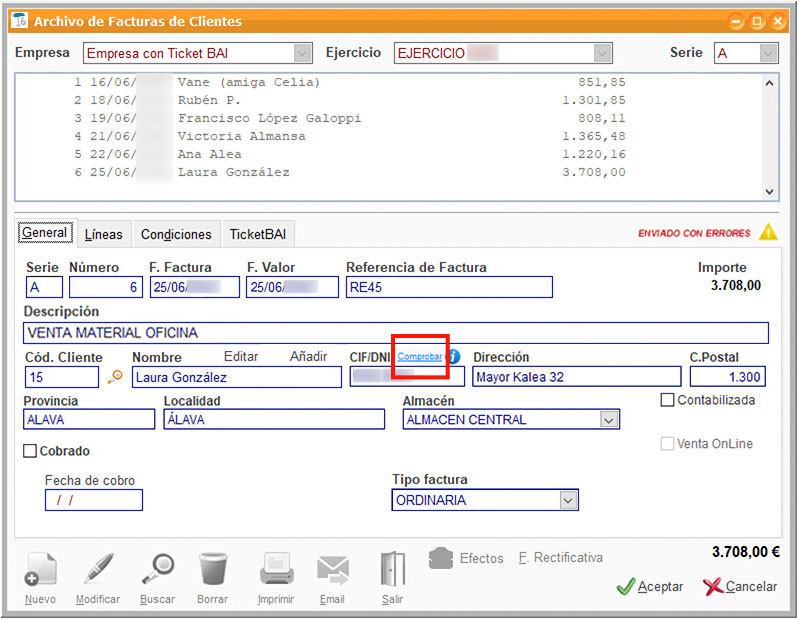Enable the Contabilizada checkbox
Screen dimensions: 797x619
point(668,400)
